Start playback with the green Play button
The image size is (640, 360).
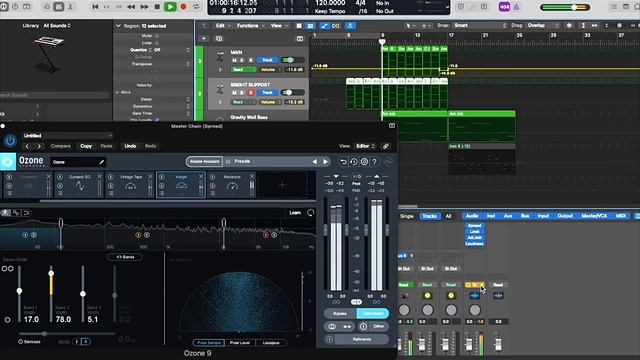[x=170, y=7]
